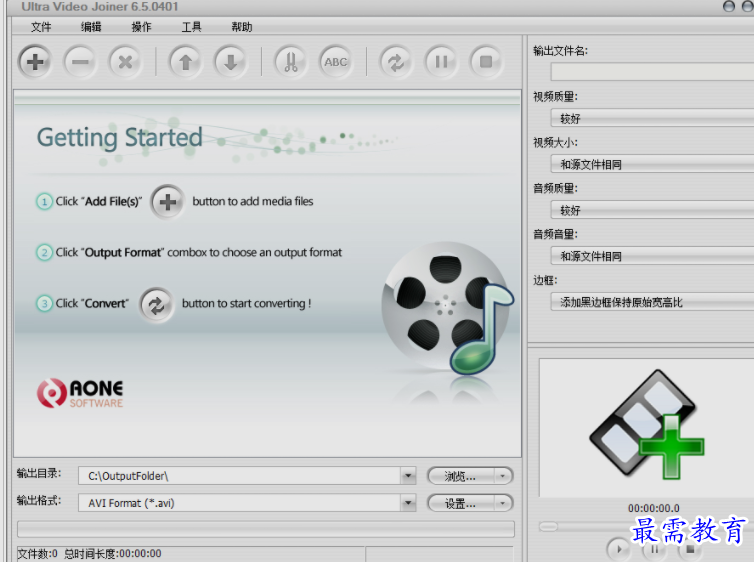
Task: Open the 视频质量 quality dropdown
Action: (652, 118)
